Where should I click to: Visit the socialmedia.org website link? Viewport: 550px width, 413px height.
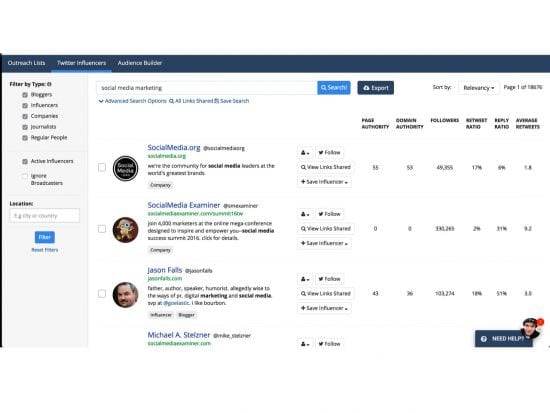[x=167, y=156]
